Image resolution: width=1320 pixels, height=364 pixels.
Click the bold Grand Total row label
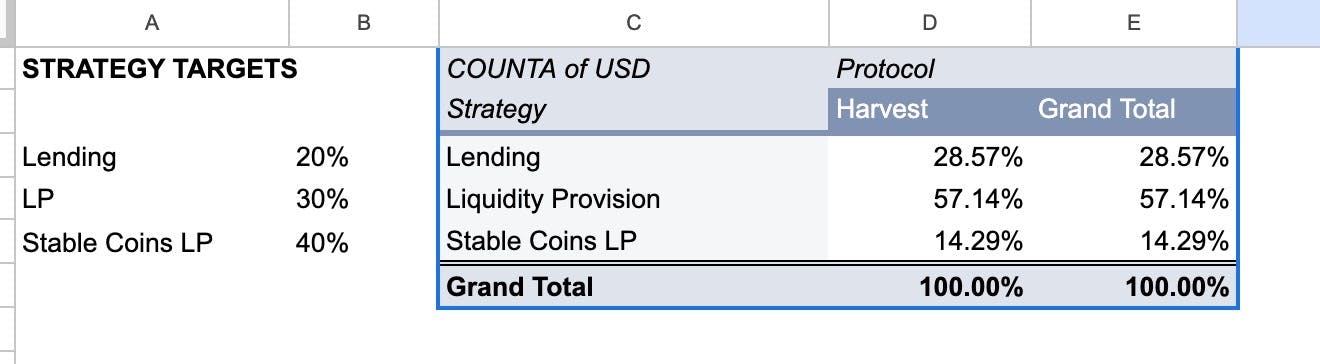[x=633, y=287]
